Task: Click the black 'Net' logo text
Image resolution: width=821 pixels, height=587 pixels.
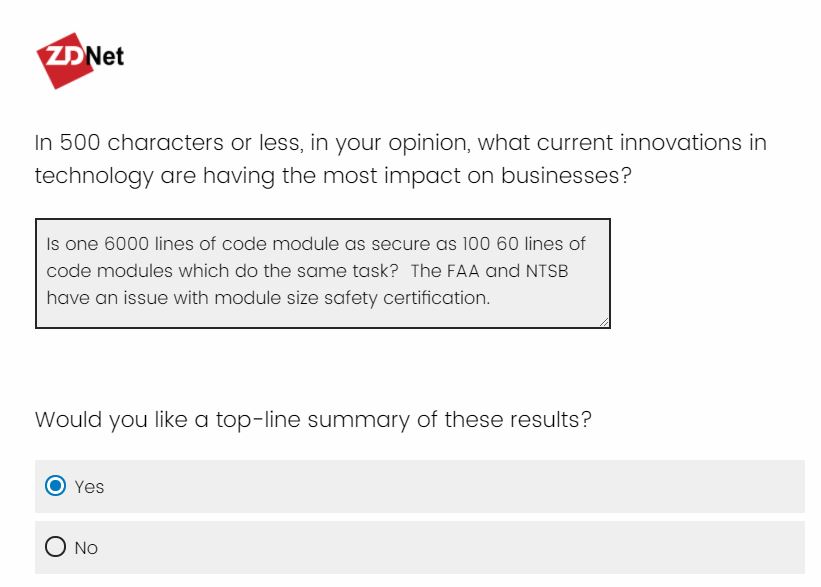Action: 105,56
